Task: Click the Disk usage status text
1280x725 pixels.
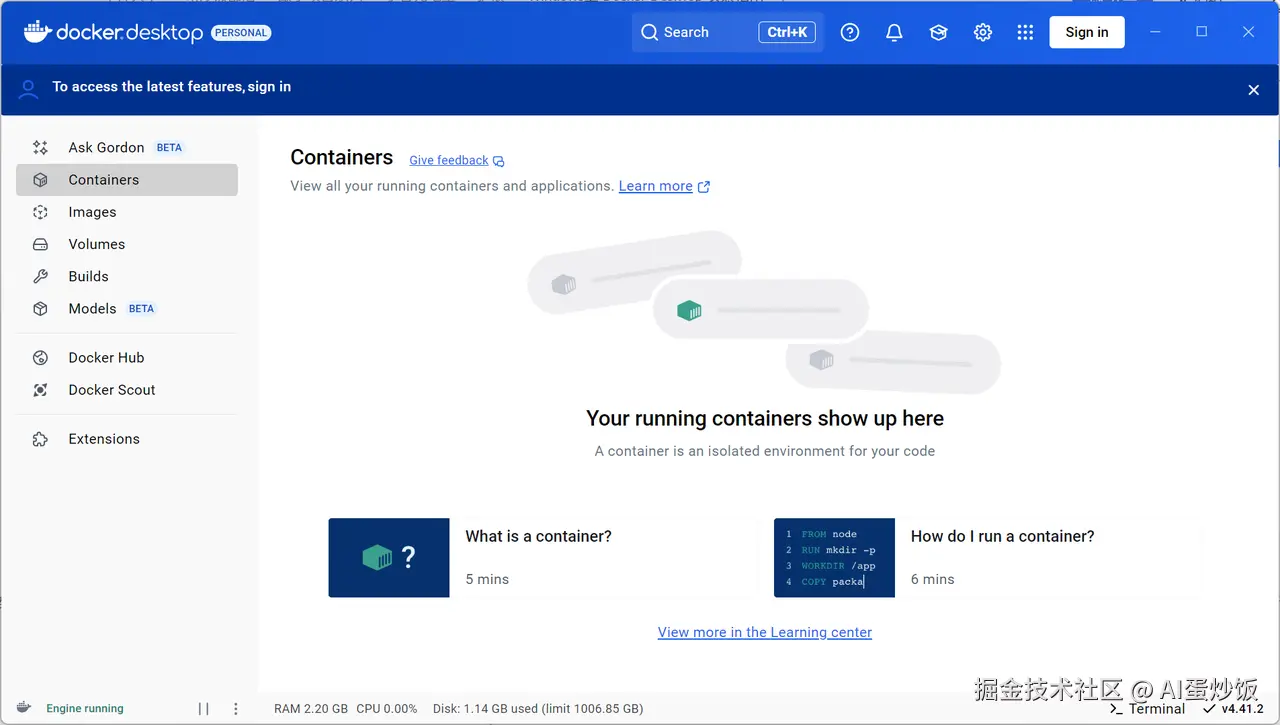Action: [x=538, y=709]
